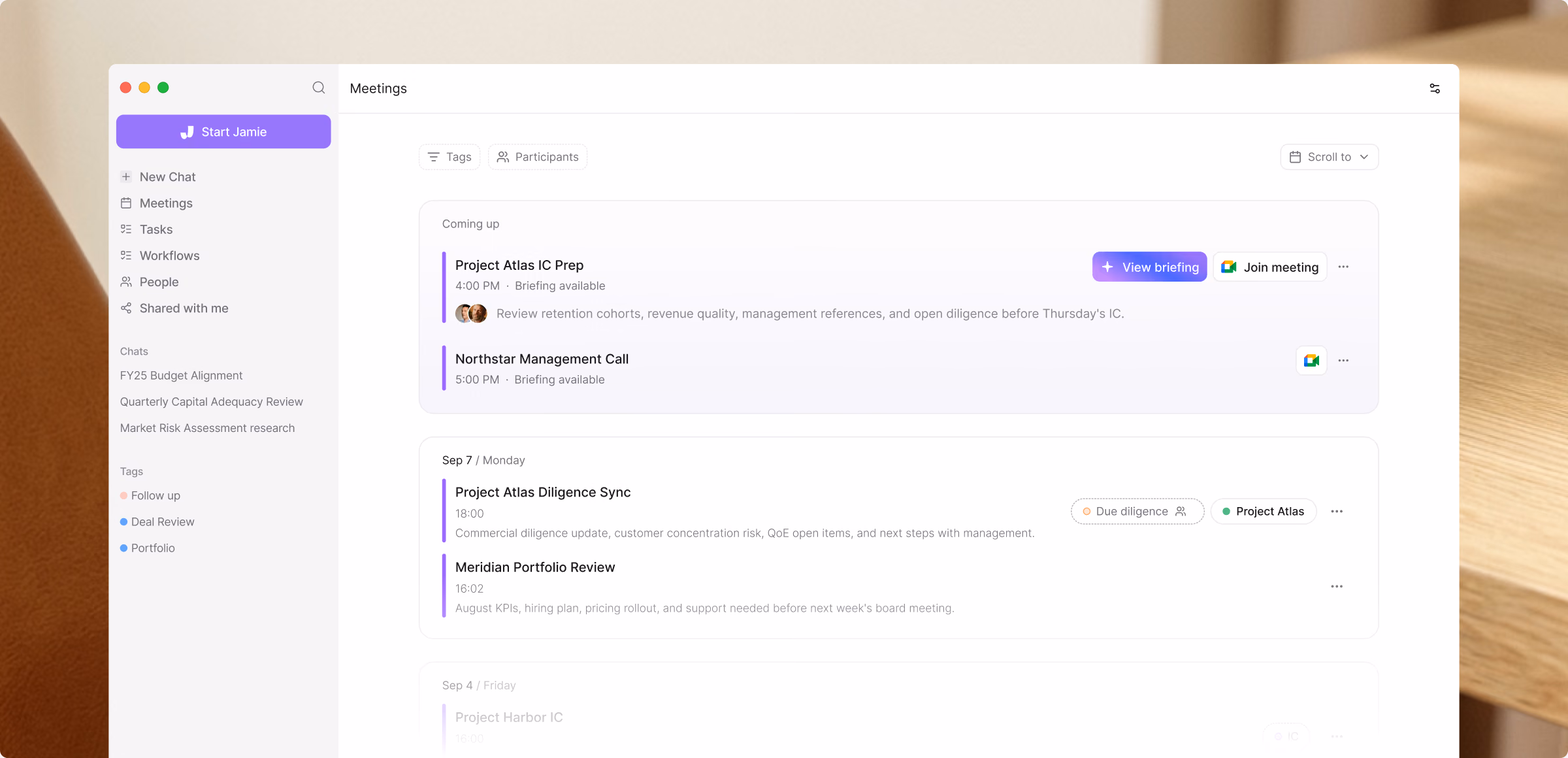Click the 4:00 PM Briefing available line
Screen dimensions: 1568x758
tap(531, 286)
